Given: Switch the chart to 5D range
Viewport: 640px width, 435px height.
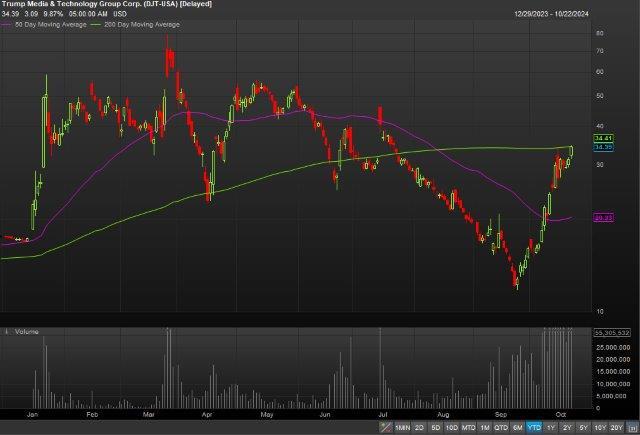Looking at the screenshot, I should [x=436, y=427].
